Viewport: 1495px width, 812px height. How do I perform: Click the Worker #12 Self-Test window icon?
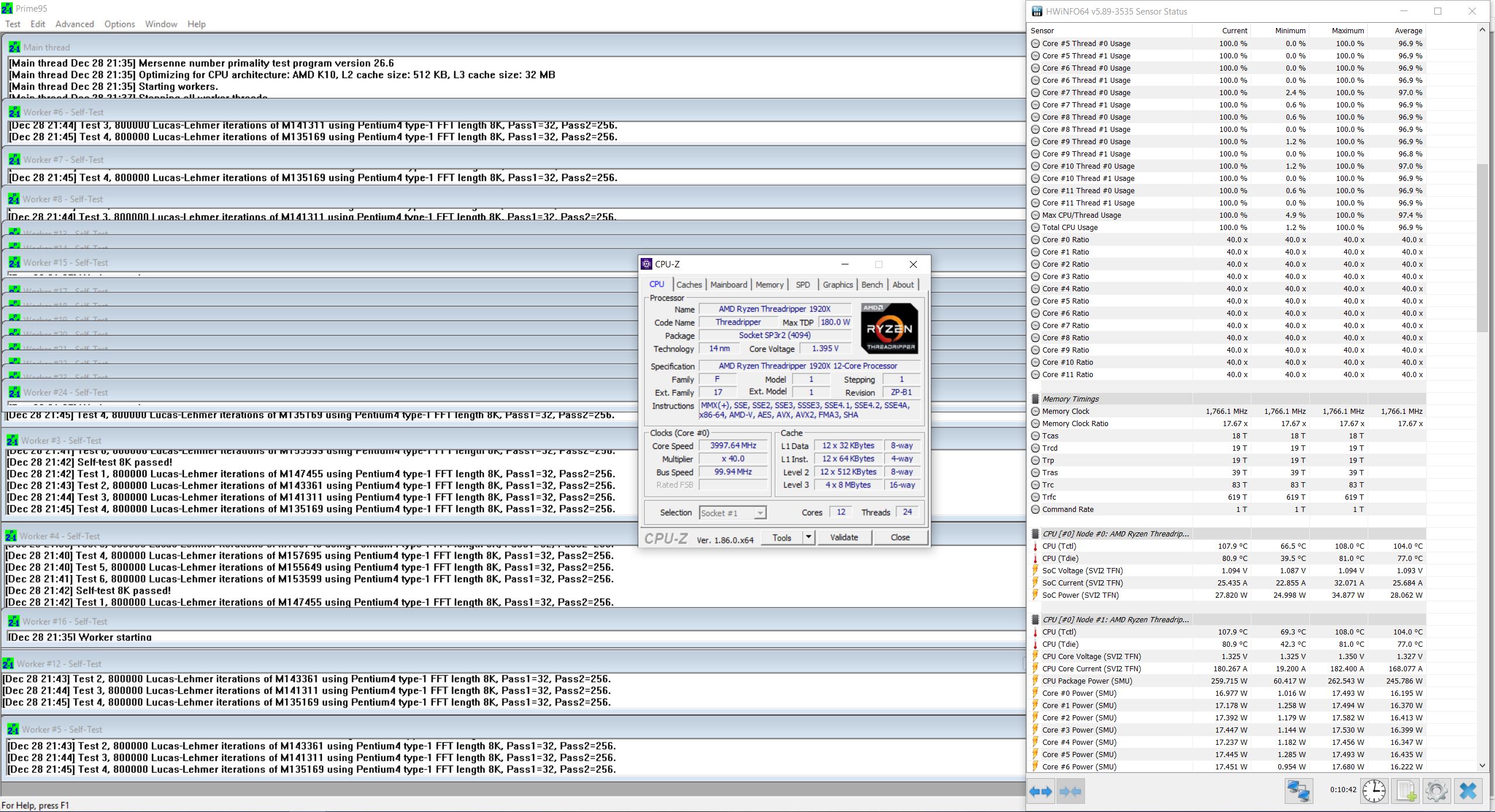pos(9,664)
